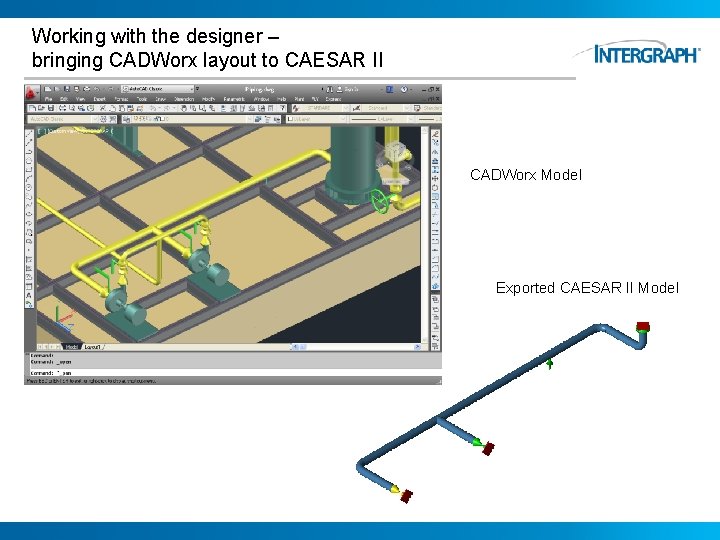
Task: Click the Fillet tool in Modify toolbar
Action: point(435,268)
